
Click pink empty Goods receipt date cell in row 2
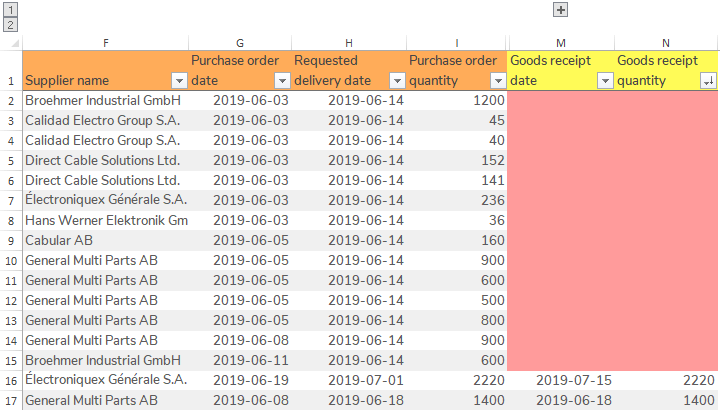tap(561, 101)
